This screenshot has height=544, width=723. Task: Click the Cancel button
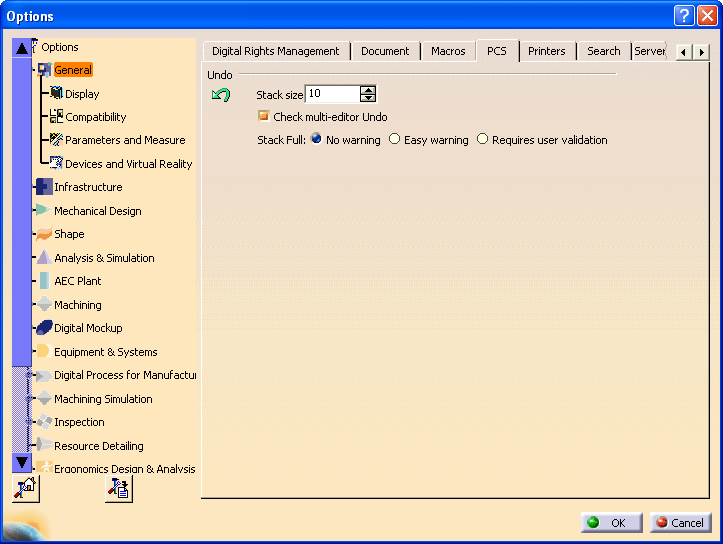(680, 523)
